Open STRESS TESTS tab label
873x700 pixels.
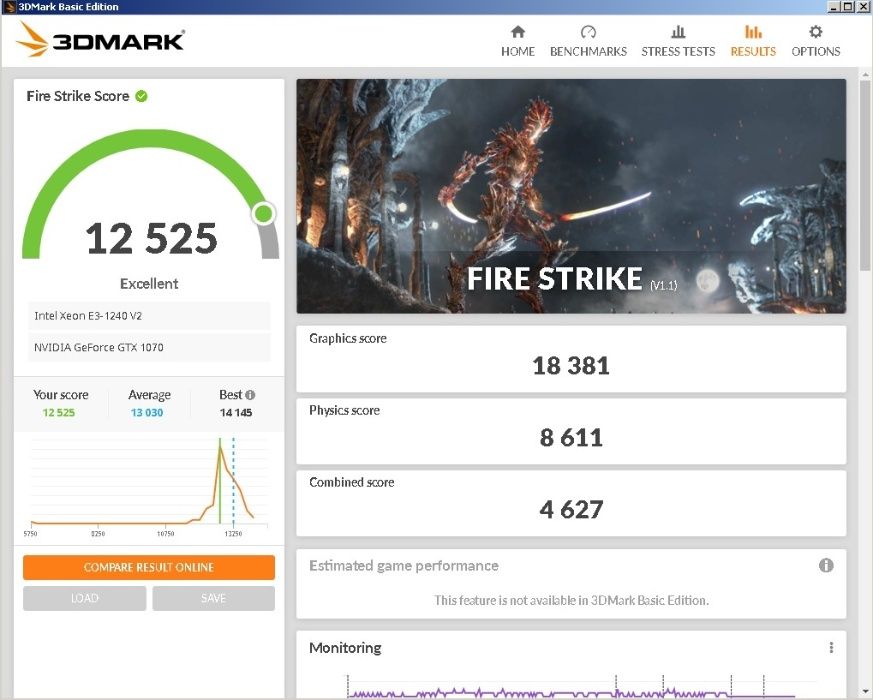(x=678, y=52)
